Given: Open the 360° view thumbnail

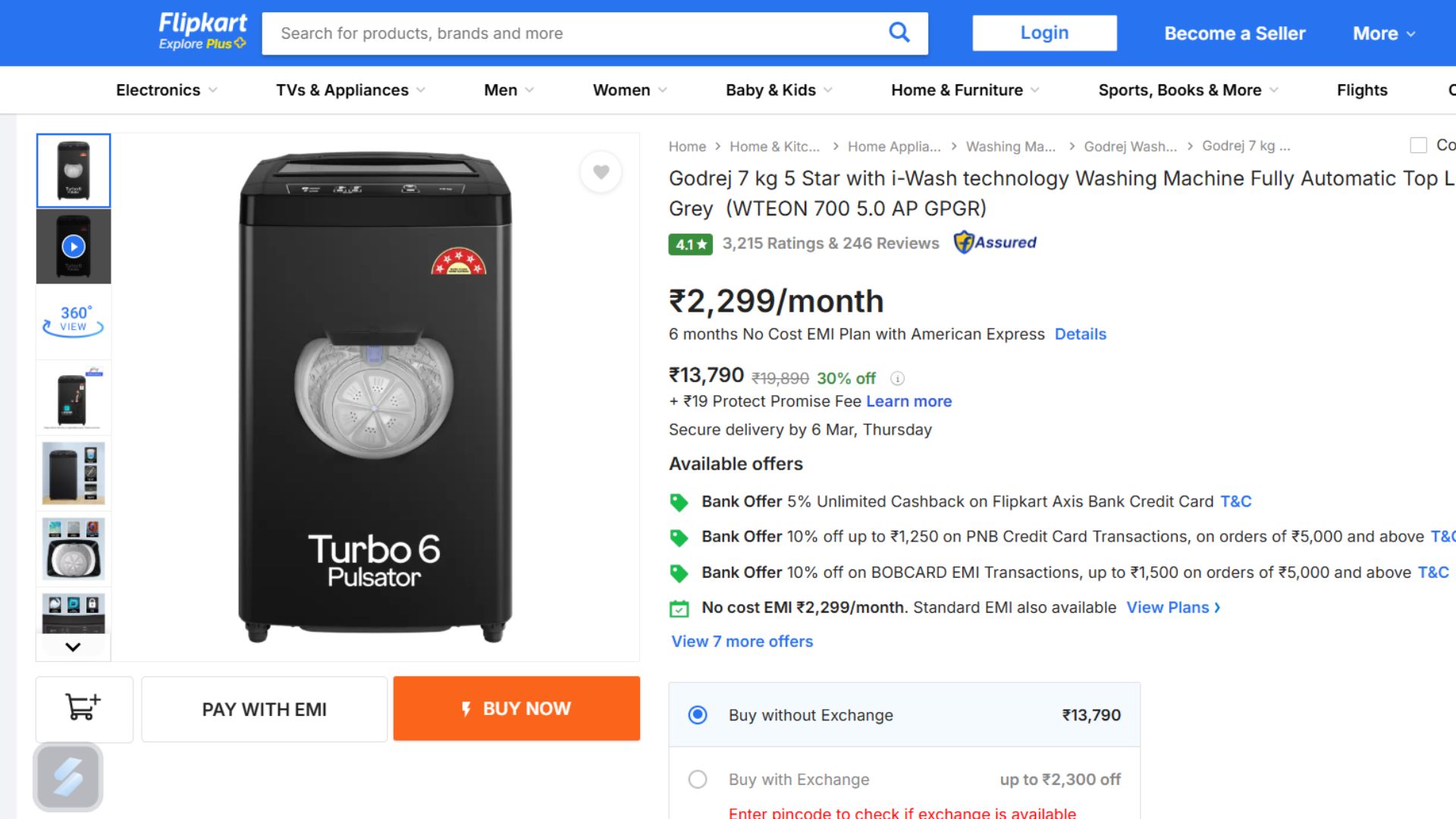Looking at the screenshot, I should (x=74, y=322).
